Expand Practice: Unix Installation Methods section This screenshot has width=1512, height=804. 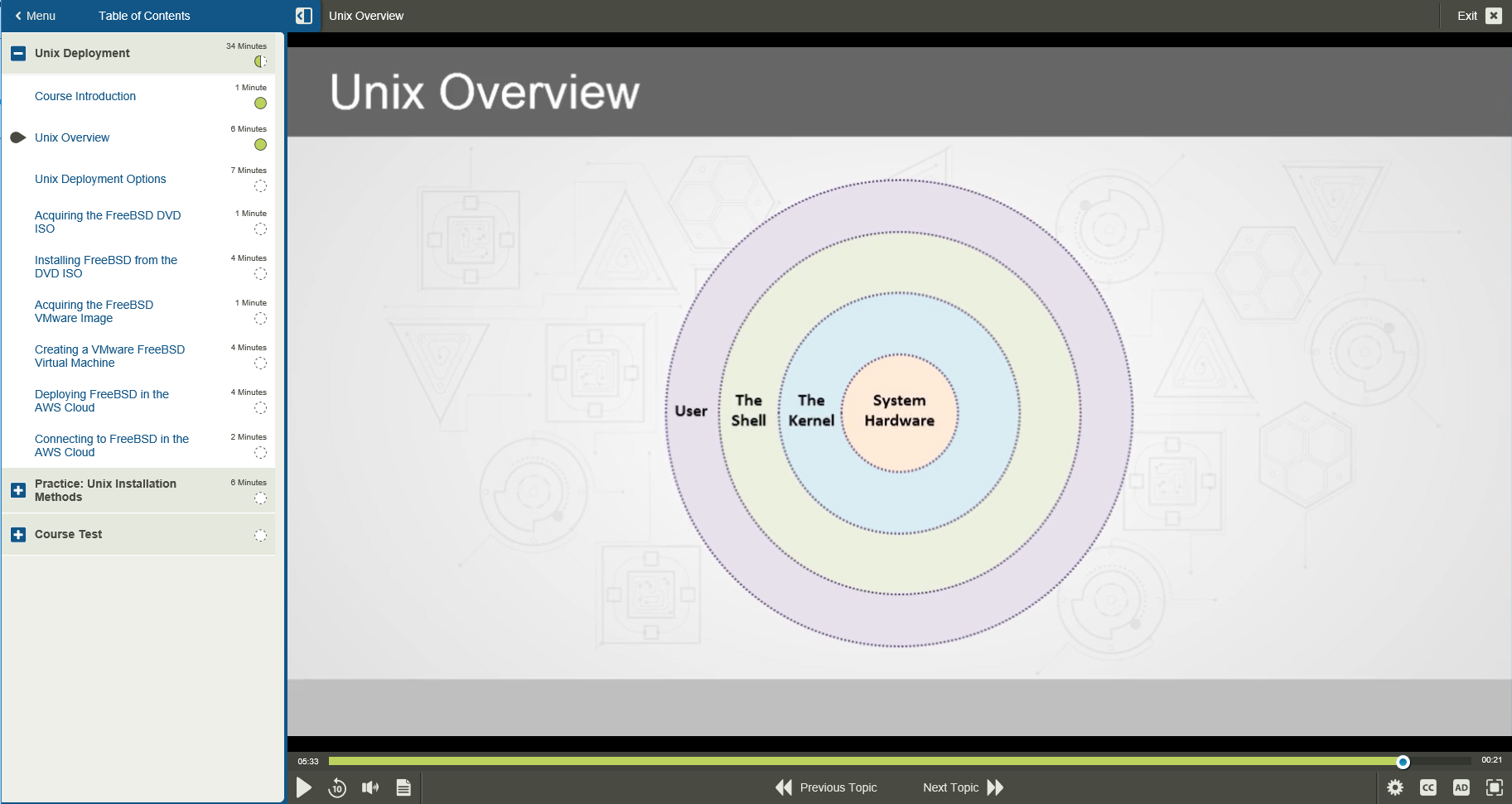(x=18, y=490)
